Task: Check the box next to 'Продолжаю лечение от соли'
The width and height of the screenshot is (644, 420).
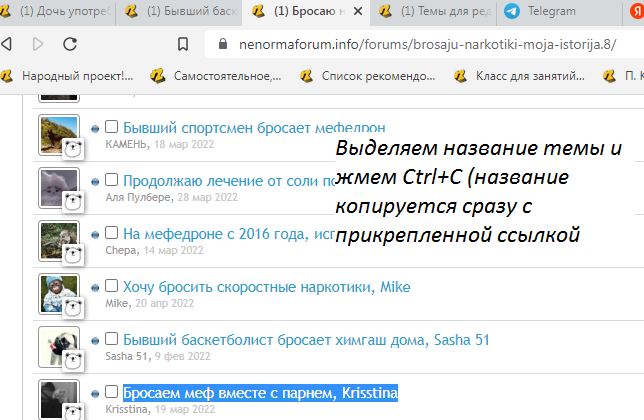Action: tap(111, 180)
